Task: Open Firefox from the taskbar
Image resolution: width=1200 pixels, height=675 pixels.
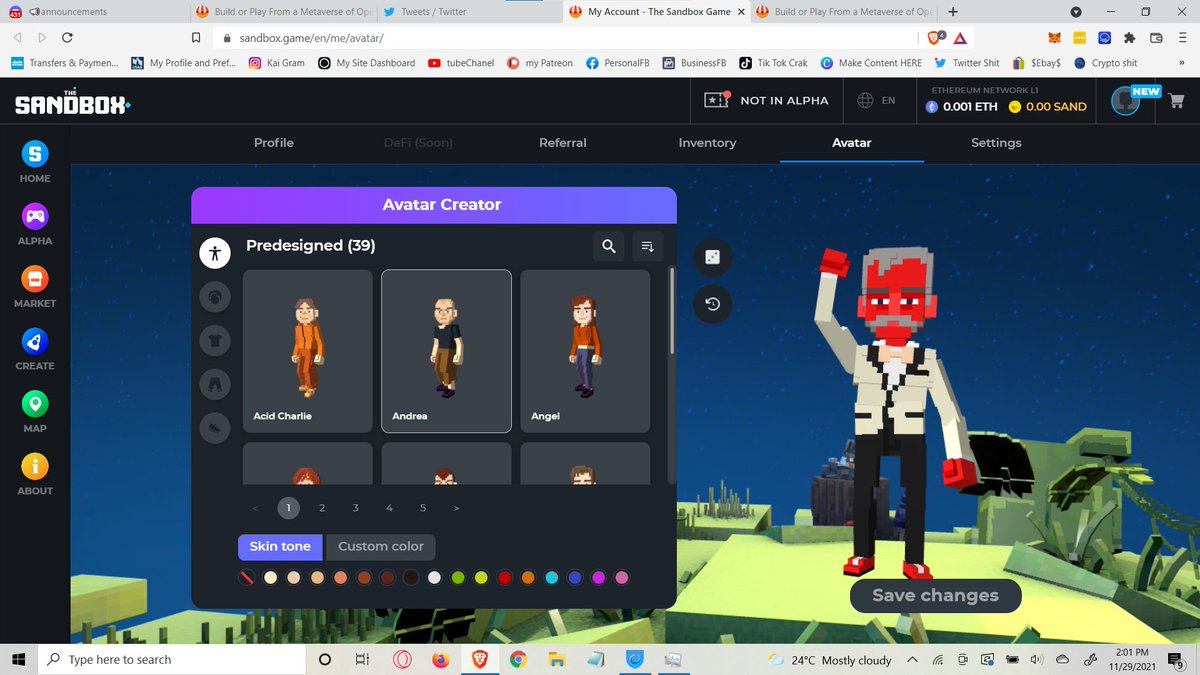Action: 440,660
